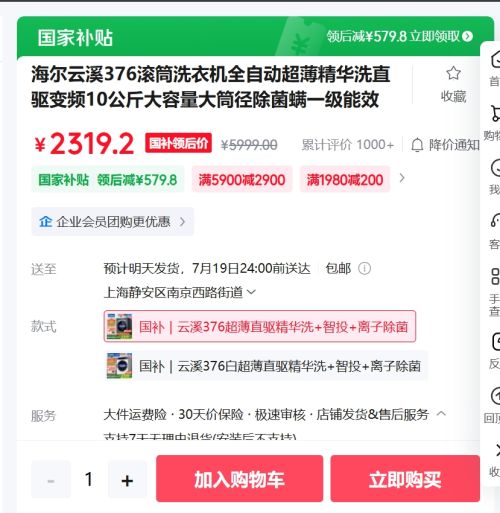Open the feedback icon in sidebar
This screenshot has height=513, width=500.
pyautogui.click(x=496, y=342)
